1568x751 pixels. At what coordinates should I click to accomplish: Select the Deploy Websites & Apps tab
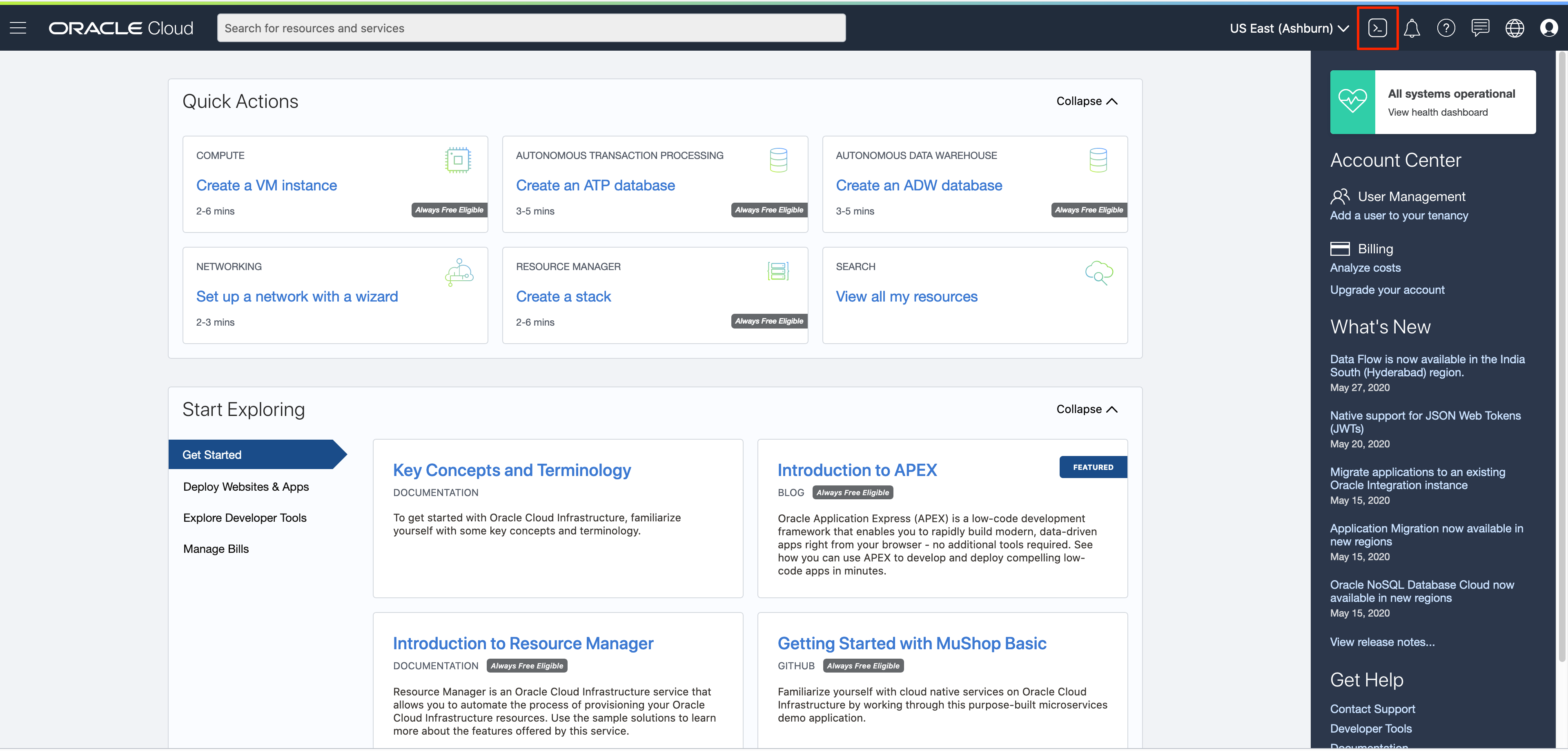246,487
